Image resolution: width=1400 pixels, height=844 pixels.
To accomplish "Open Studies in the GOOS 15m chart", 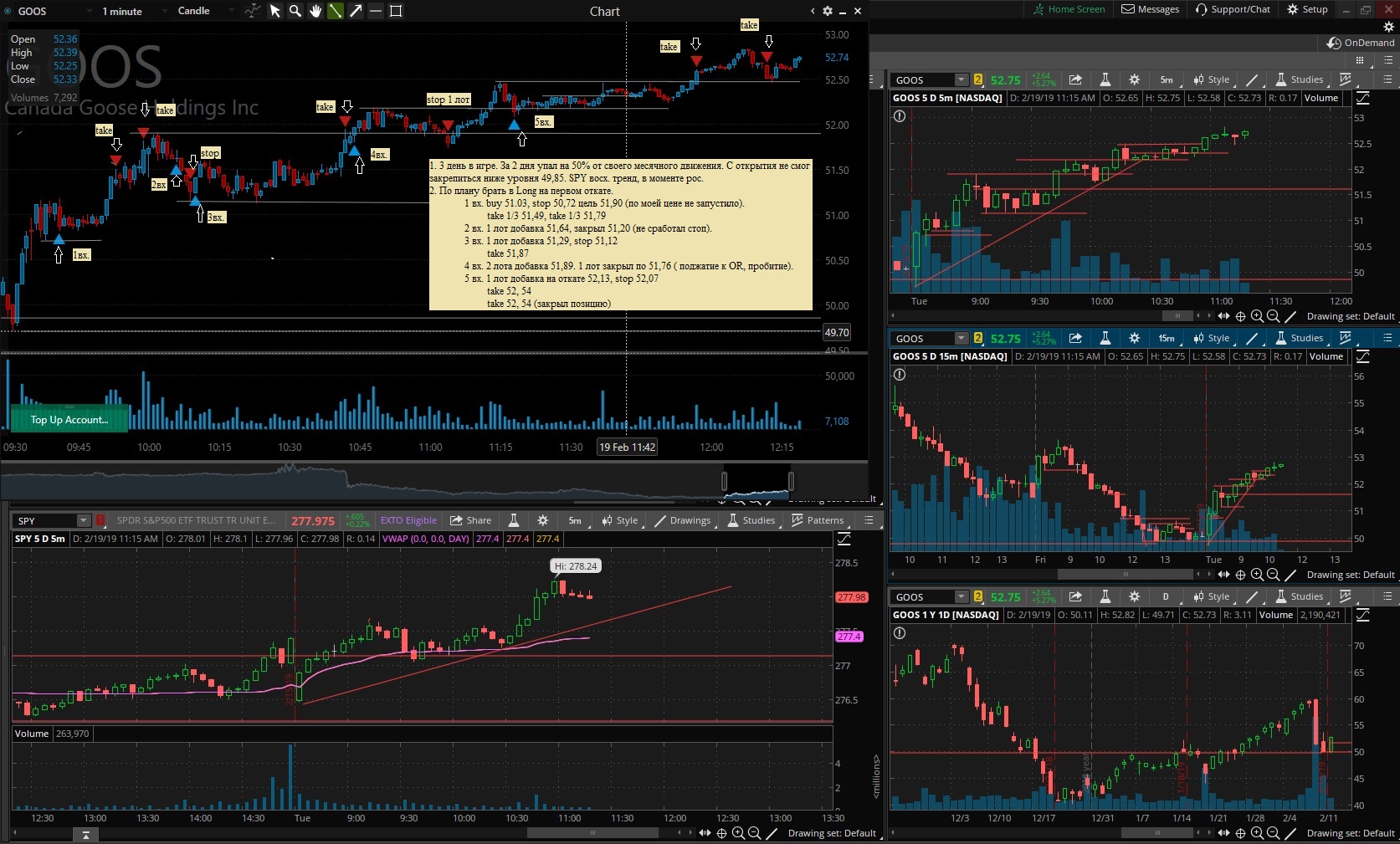I will click(x=1299, y=338).
